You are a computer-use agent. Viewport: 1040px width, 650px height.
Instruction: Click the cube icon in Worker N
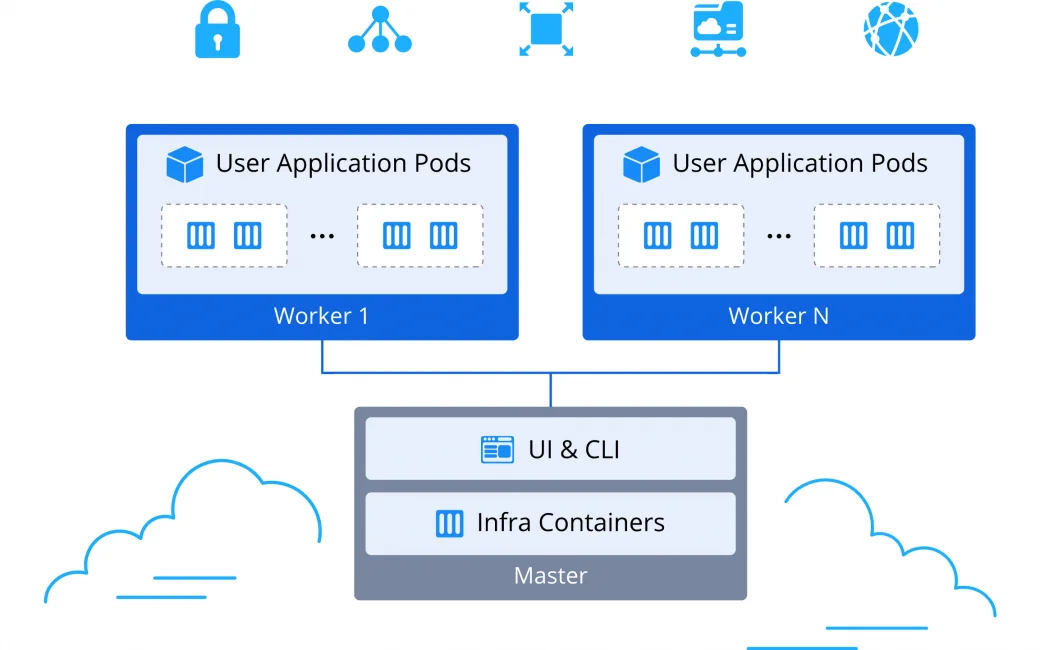click(x=641, y=164)
